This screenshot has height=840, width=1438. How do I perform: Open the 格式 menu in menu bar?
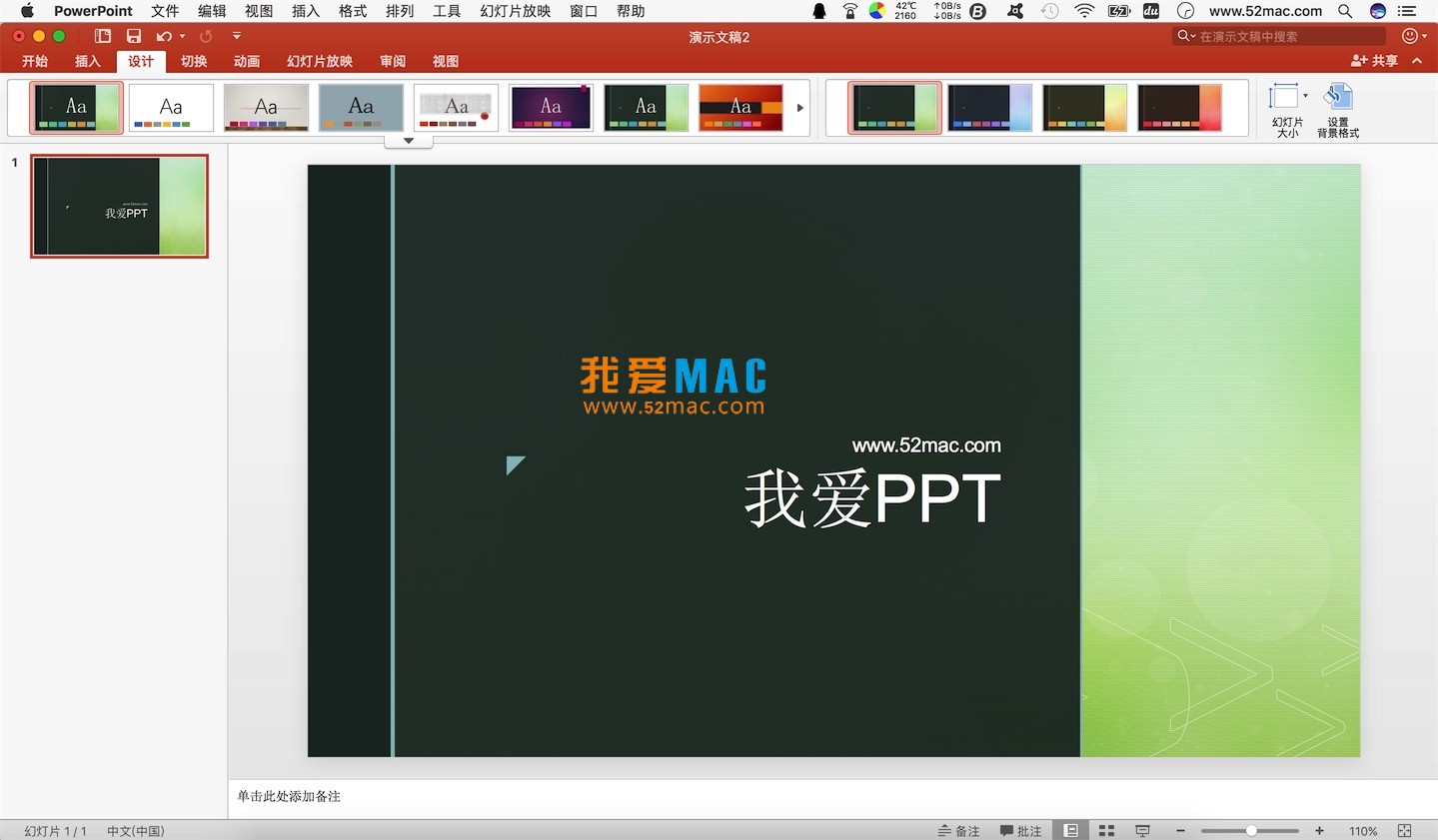click(353, 11)
